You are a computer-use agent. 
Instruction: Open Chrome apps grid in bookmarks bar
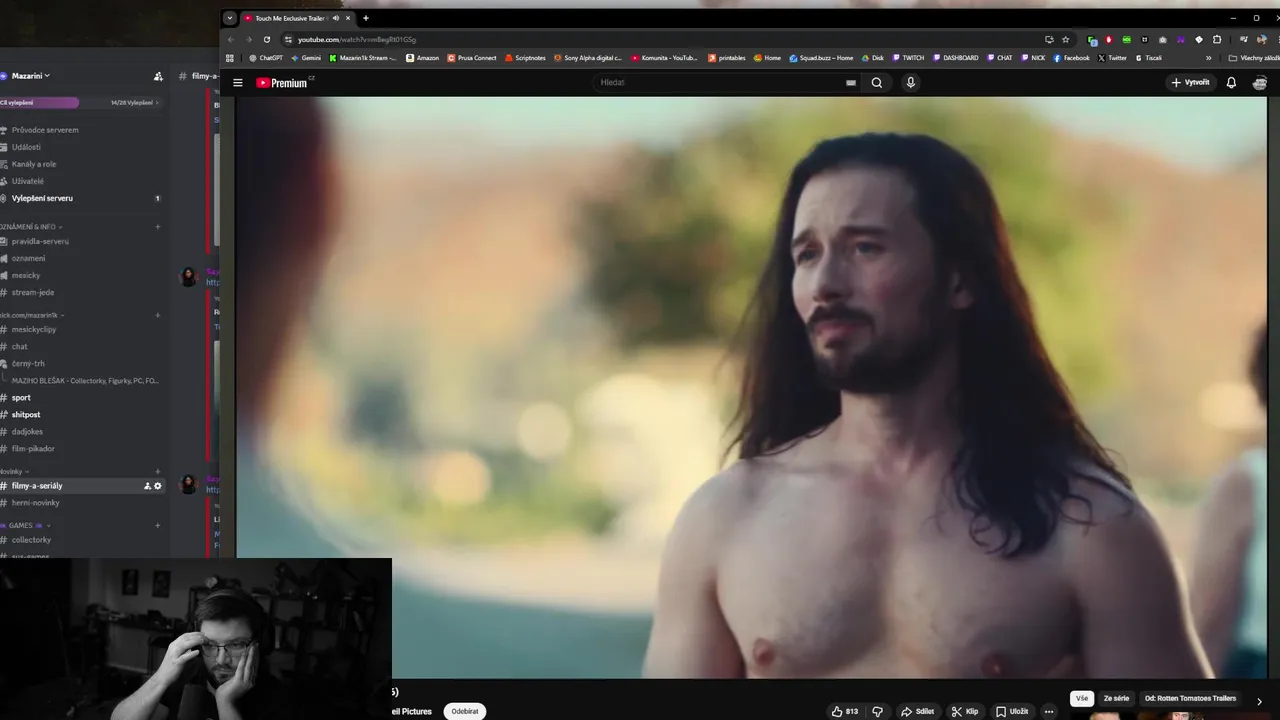pos(230,58)
